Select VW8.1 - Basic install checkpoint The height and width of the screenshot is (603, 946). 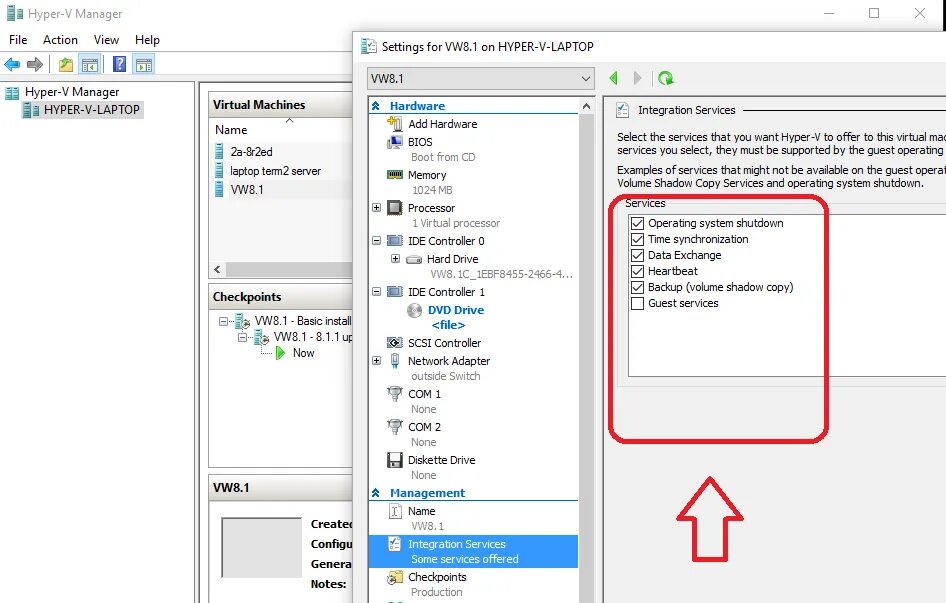point(303,321)
